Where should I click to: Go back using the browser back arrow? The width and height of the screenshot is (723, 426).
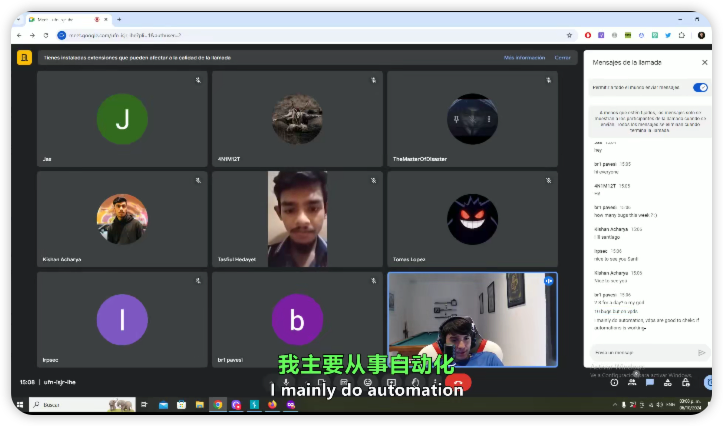[19, 35]
